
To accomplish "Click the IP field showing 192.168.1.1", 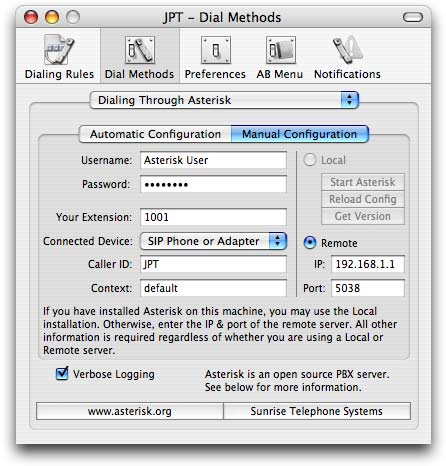I will pos(368,264).
